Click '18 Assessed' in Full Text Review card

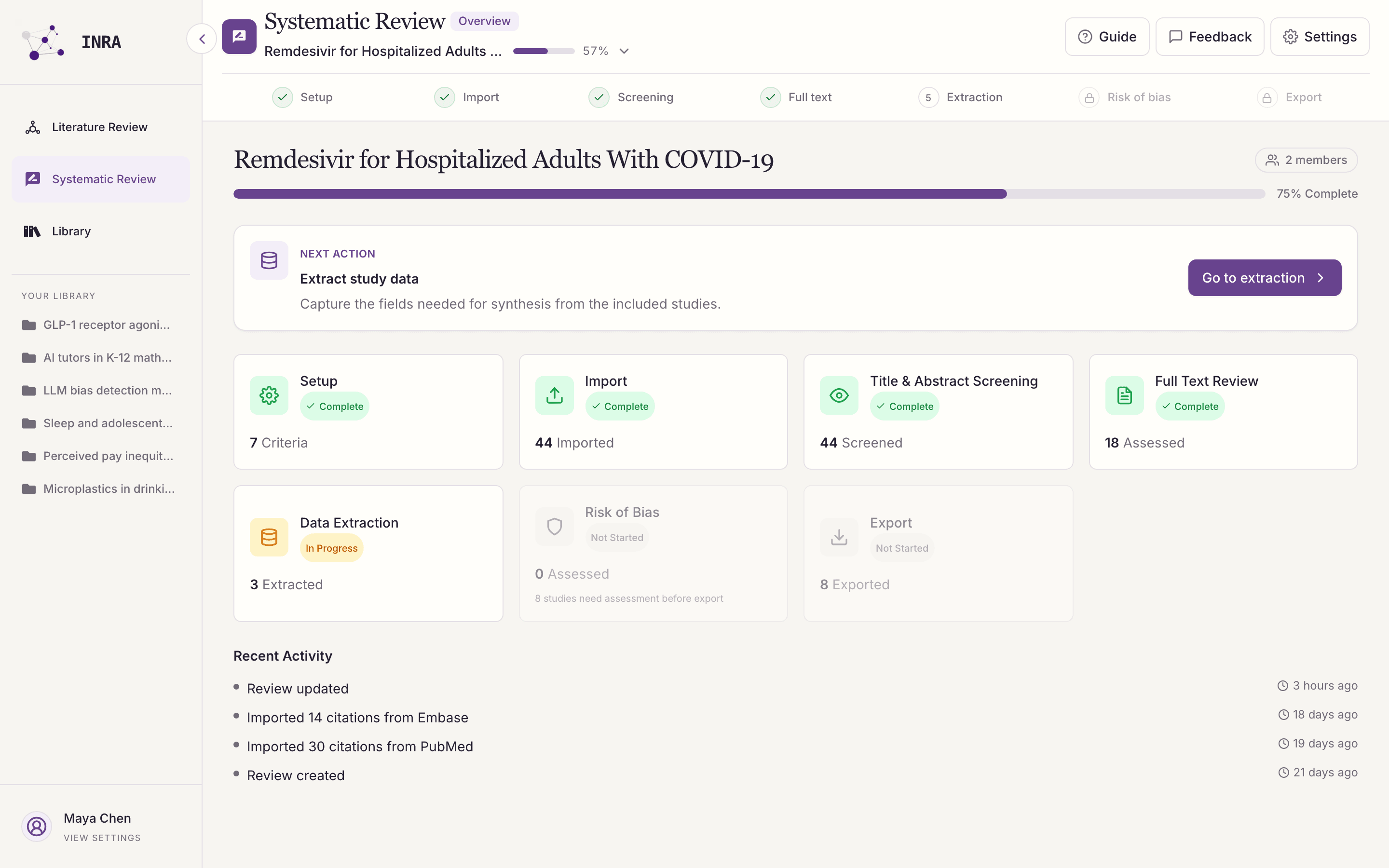[1144, 443]
